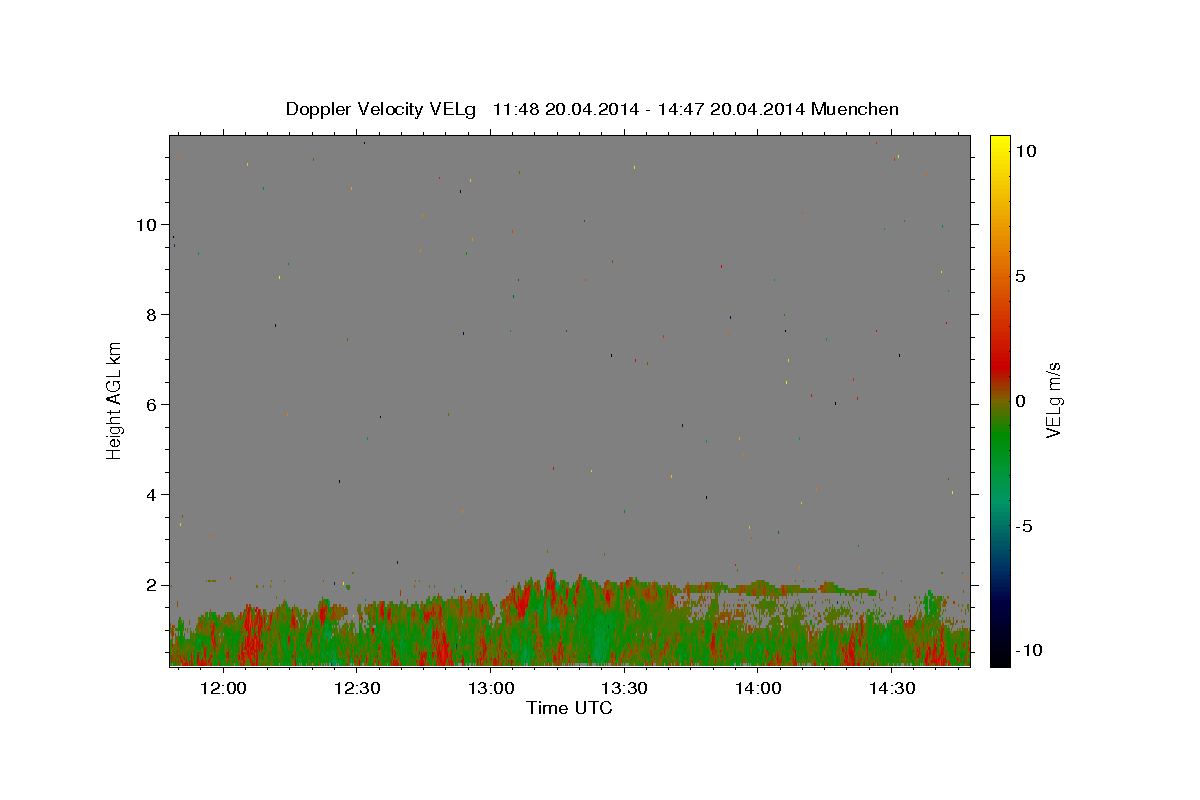Click the colorbar tick label -5

click(1026, 526)
